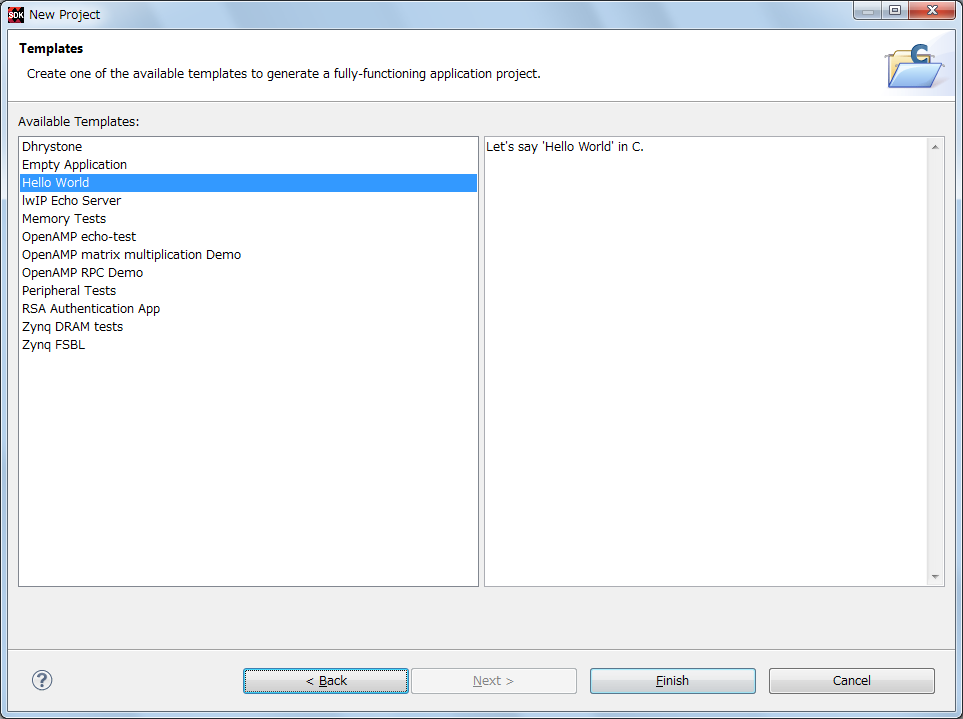The width and height of the screenshot is (963, 719).
Task: Select OpenAMP RPC Demo template
Action: [x=82, y=273]
